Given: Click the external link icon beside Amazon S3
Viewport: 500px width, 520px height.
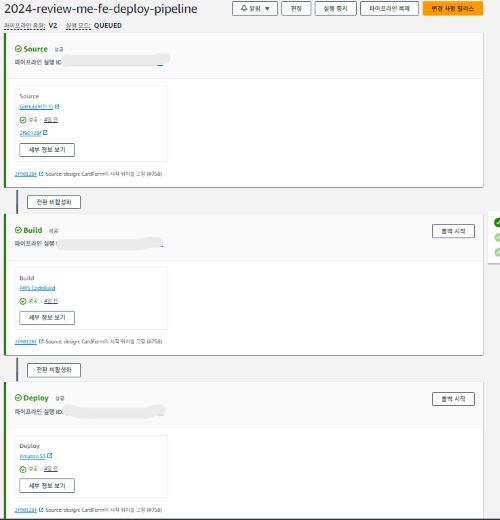Looking at the screenshot, I should pyautogui.click(x=50, y=455).
